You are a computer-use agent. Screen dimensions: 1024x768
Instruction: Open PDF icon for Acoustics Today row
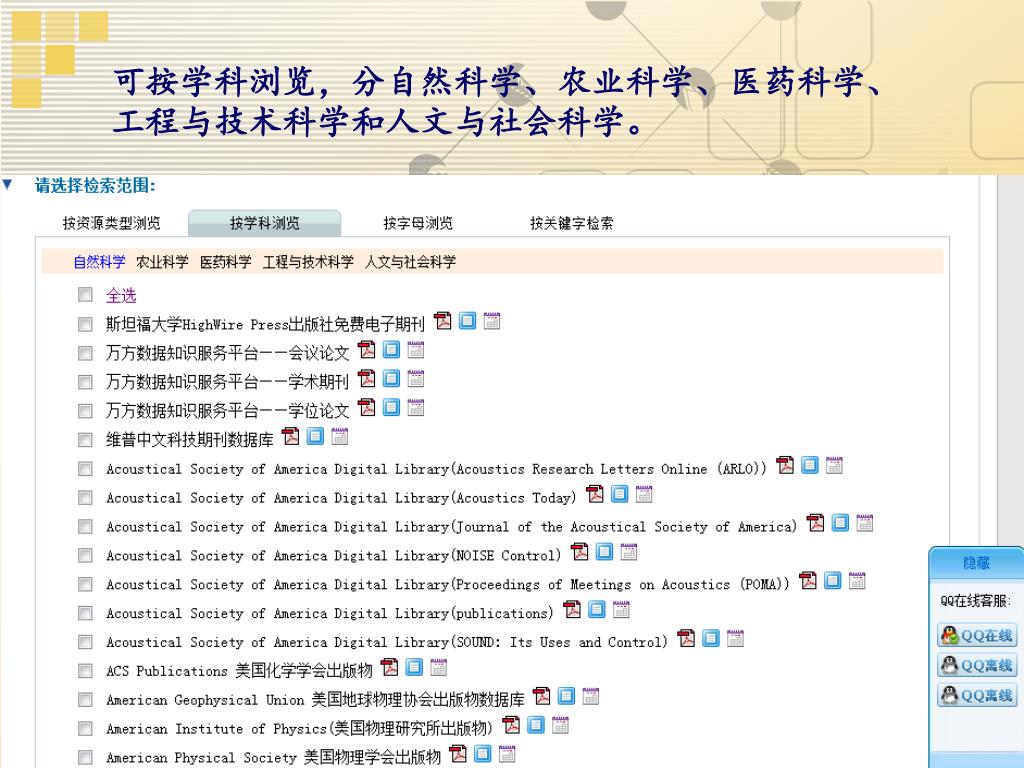595,494
